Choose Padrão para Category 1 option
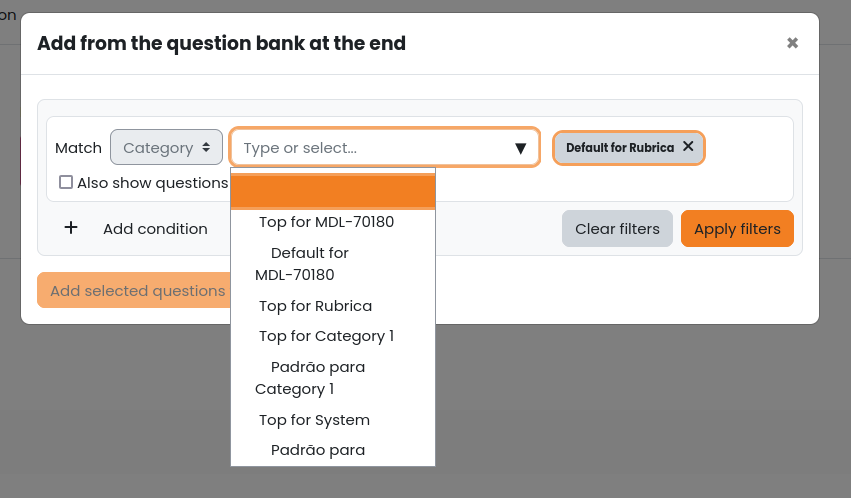 click(333, 378)
